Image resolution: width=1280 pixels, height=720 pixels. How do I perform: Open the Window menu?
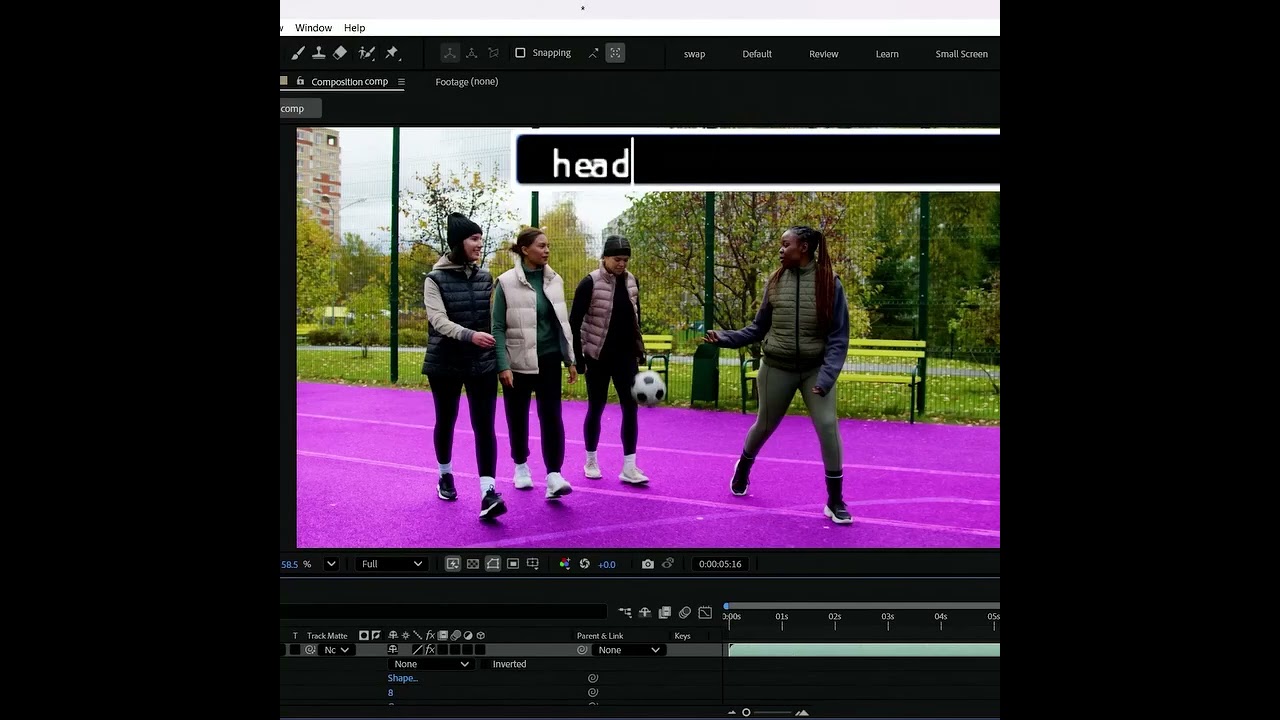click(x=313, y=28)
